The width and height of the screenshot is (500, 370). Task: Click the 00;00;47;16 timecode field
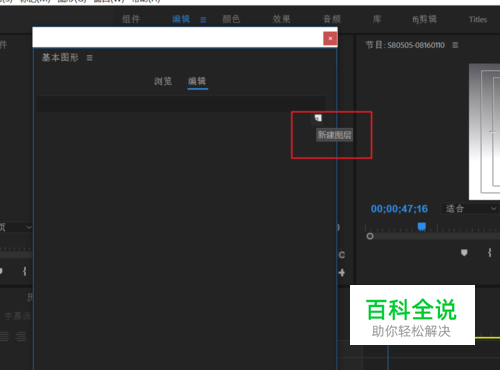(399, 209)
